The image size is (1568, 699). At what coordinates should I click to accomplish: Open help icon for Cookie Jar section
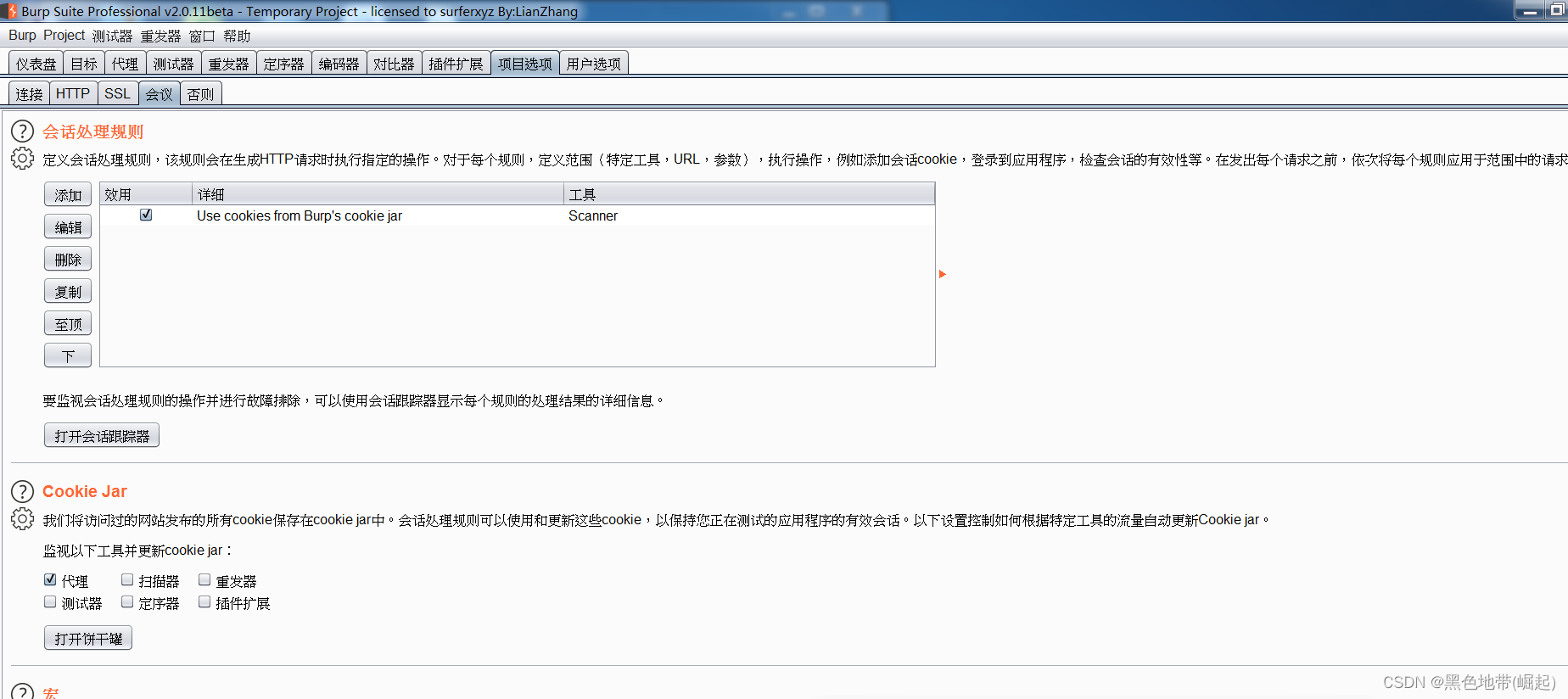click(x=22, y=491)
